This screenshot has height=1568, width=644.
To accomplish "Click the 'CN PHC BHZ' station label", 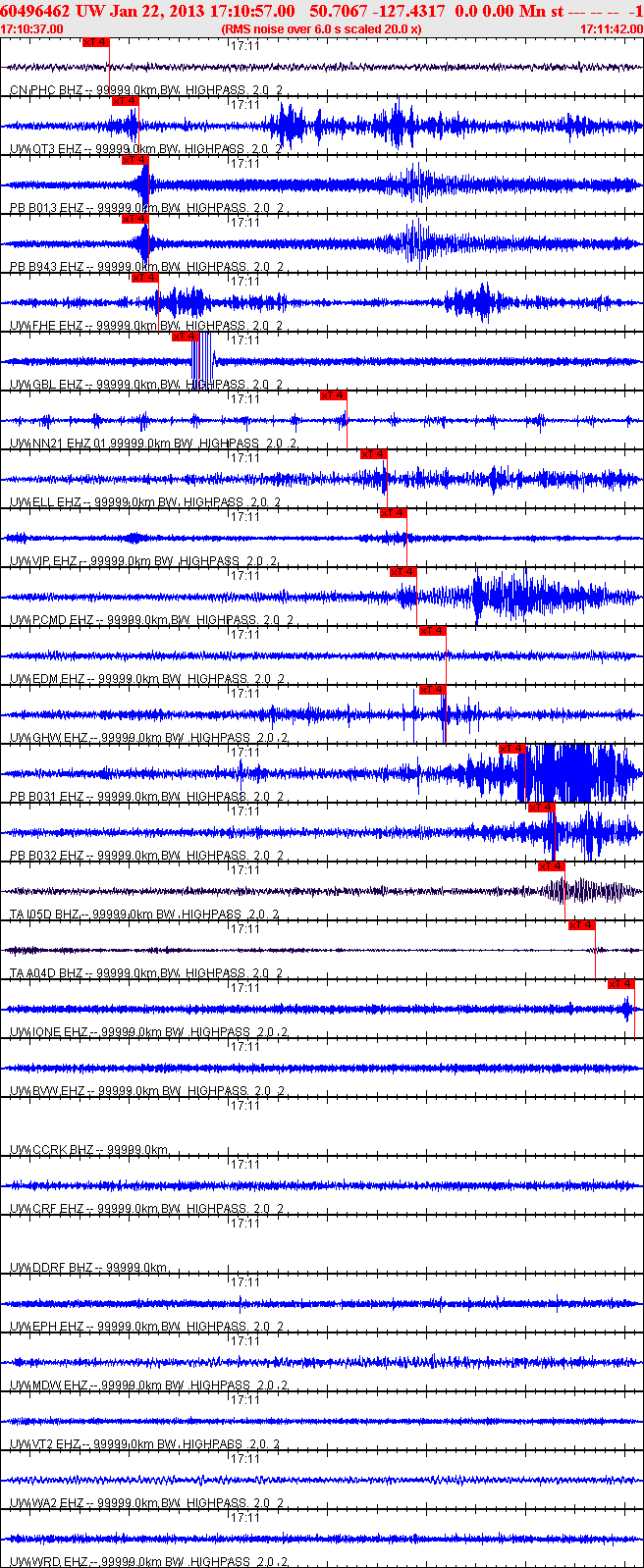I will click(x=46, y=90).
